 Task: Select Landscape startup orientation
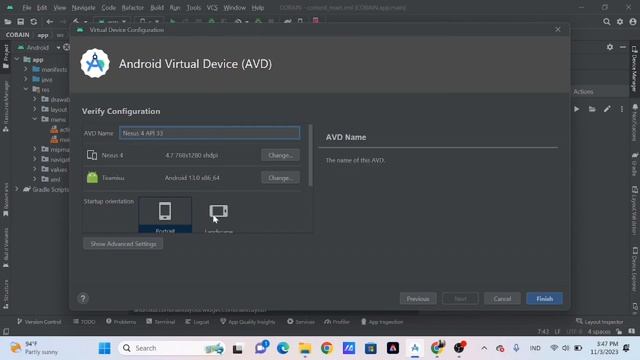point(219,215)
